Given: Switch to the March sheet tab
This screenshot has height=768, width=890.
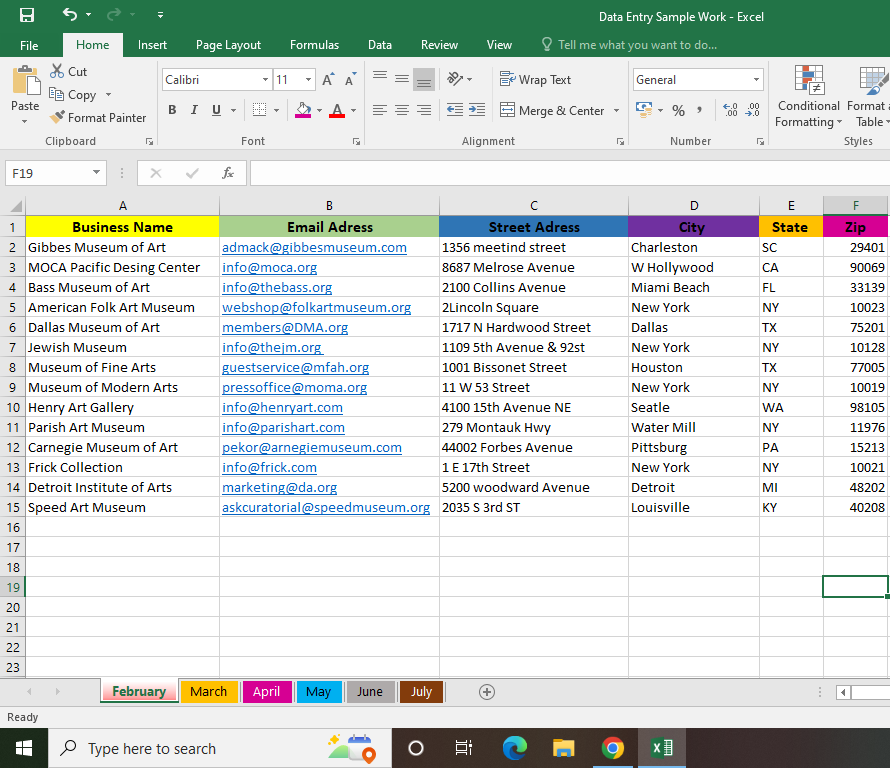Looking at the screenshot, I should (208, 691).
